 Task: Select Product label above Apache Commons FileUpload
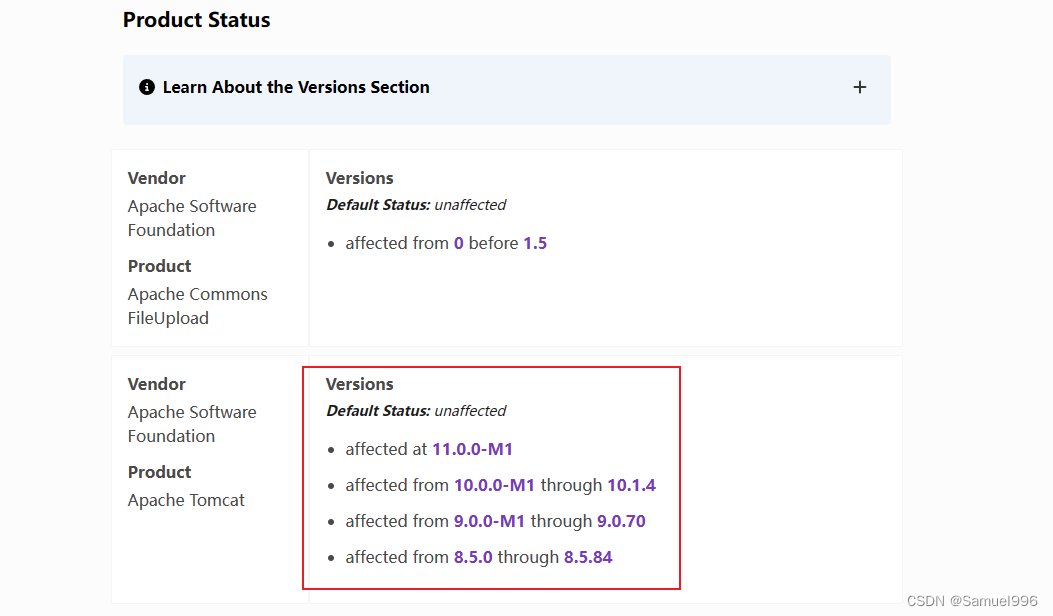(x=160, y=266)
